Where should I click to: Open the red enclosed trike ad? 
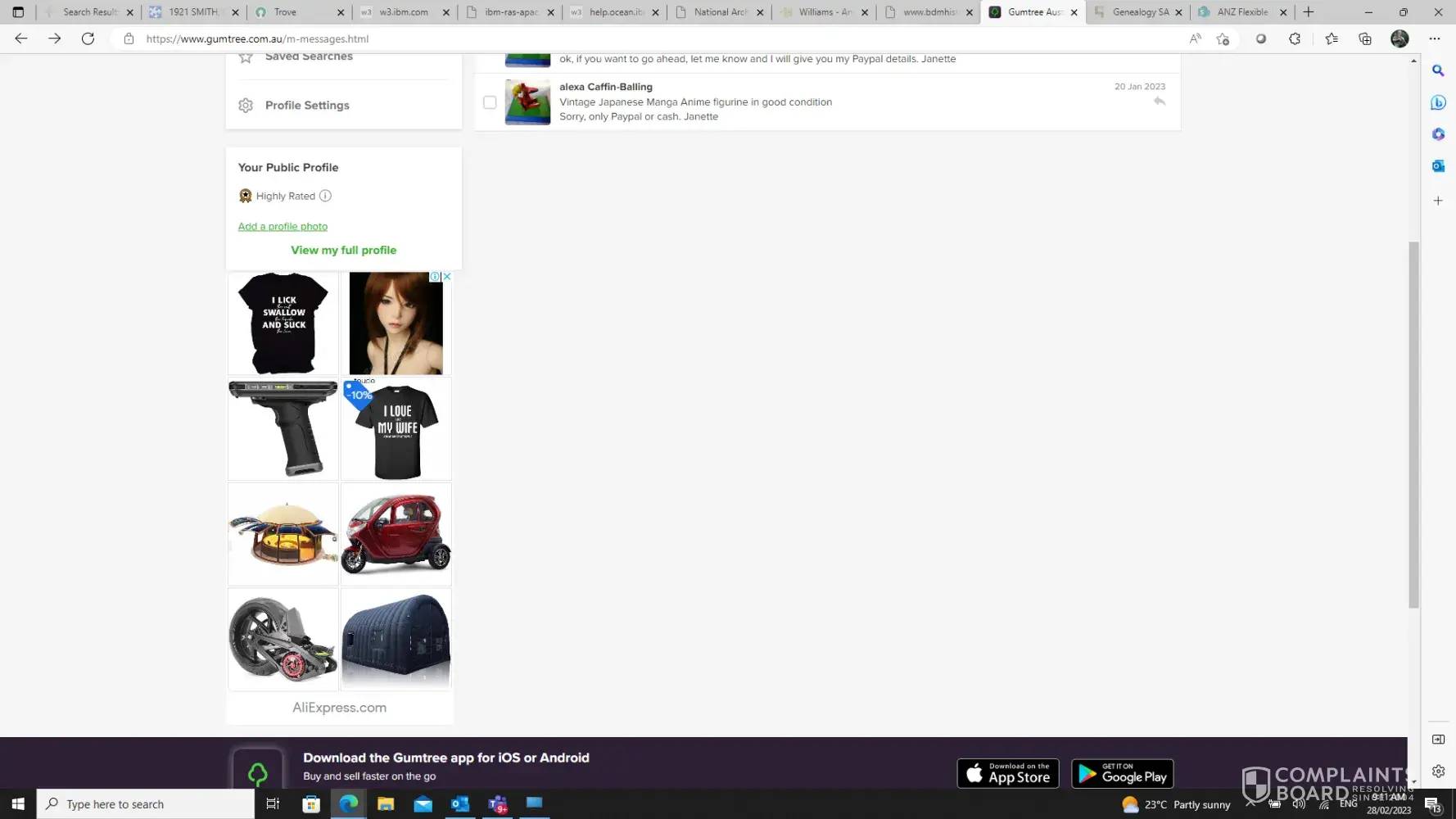[x=396, y=535]
